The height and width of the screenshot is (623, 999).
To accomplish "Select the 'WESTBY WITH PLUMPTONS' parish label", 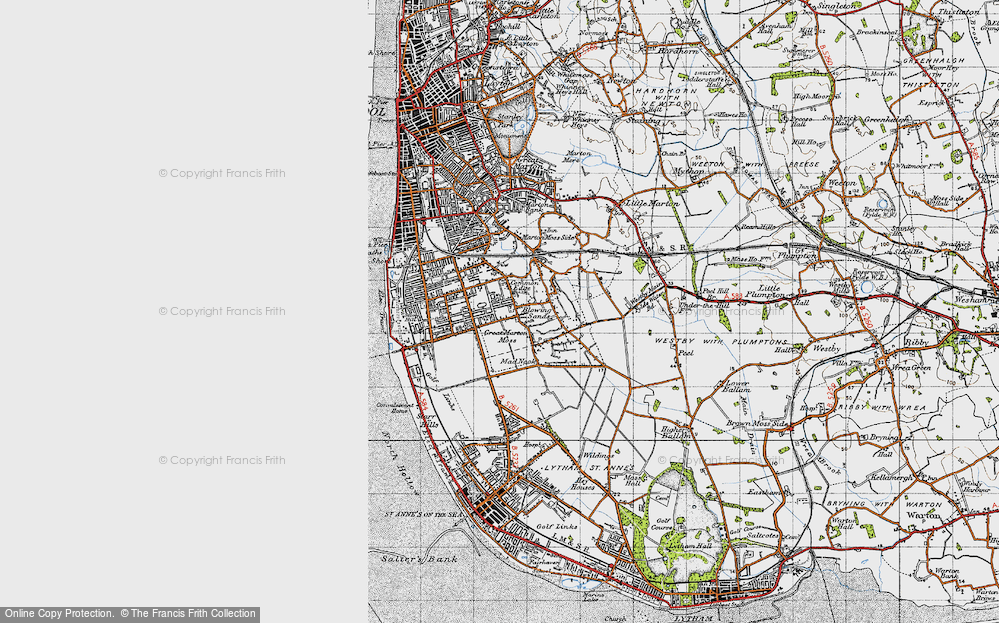I will pos(722,341).
